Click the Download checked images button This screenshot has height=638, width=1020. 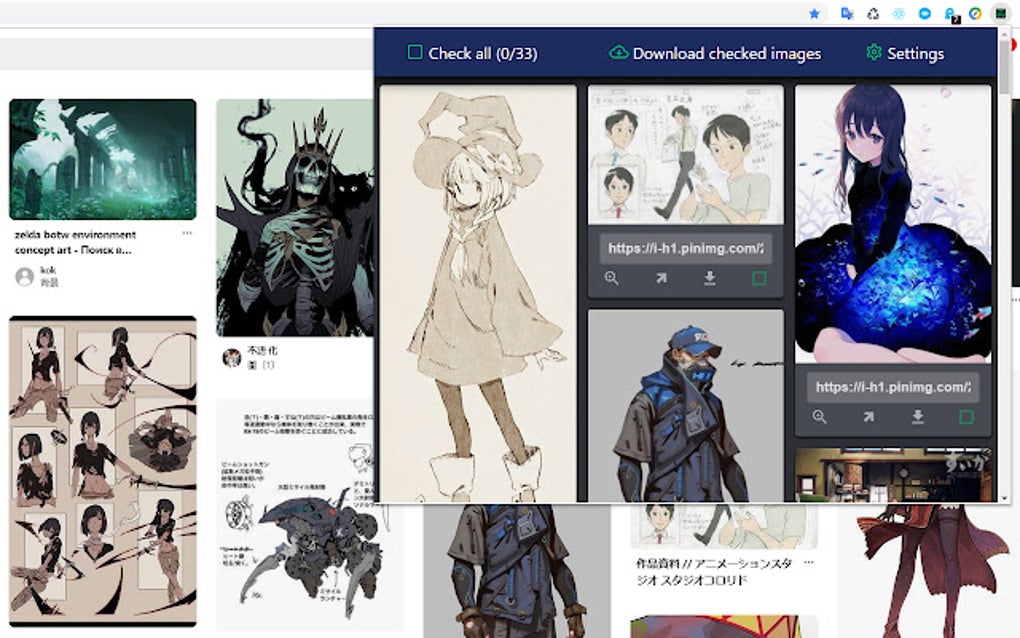714,53
